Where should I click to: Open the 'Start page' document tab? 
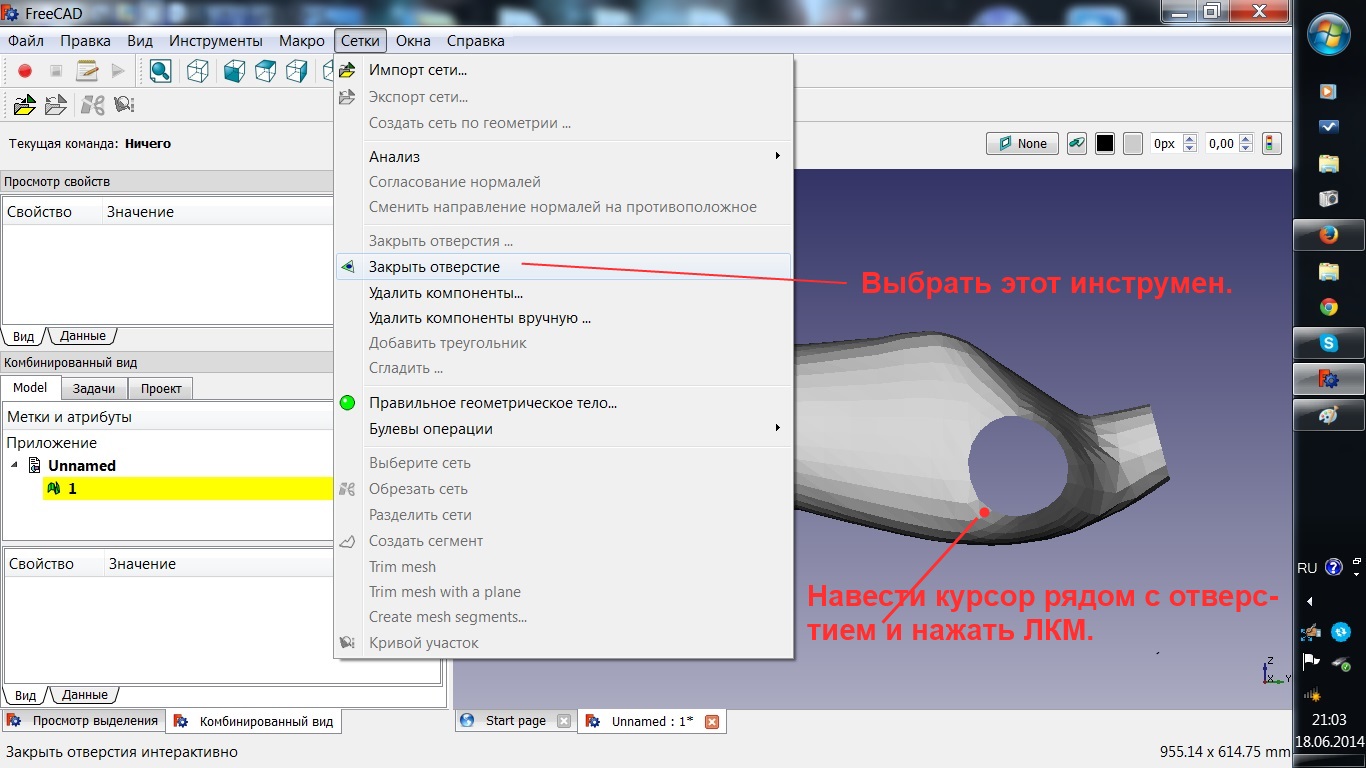pyautogui.click(x=515, y=721)
